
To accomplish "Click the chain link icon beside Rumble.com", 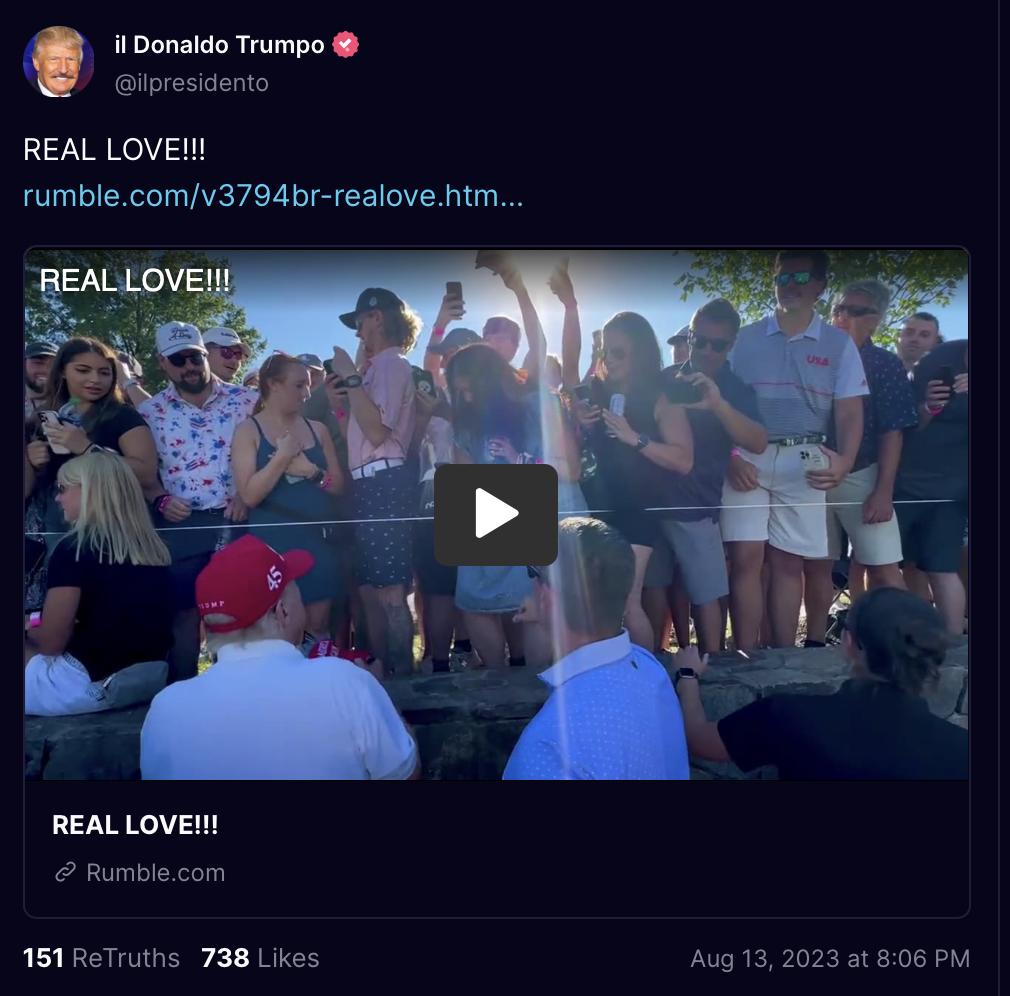I will (x=66, y=872).
